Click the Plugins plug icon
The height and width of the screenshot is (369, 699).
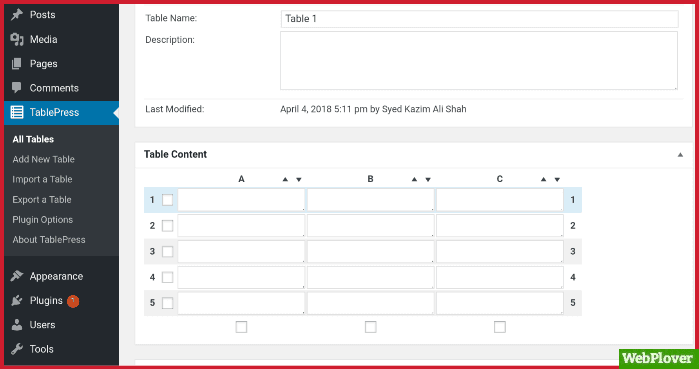tap(17, 300)
